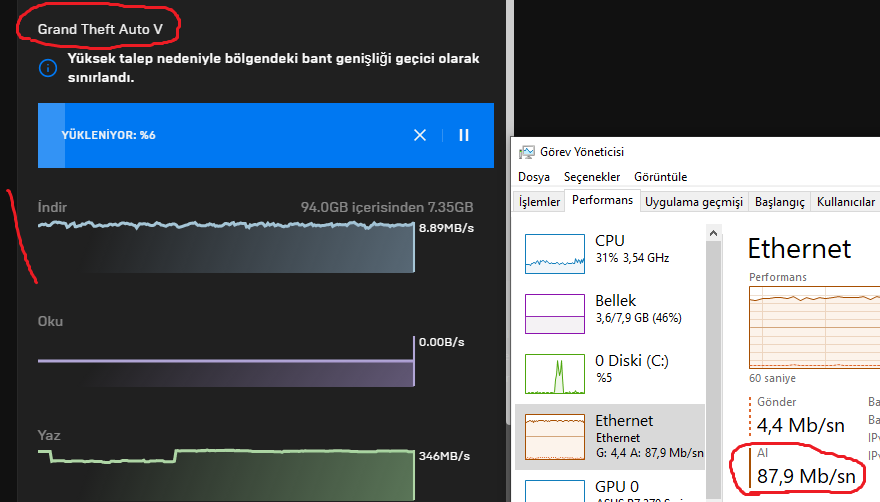Click the 0.00B/s read speed value
This screenshot has width=880, height=502.
(x=442, y=342)
